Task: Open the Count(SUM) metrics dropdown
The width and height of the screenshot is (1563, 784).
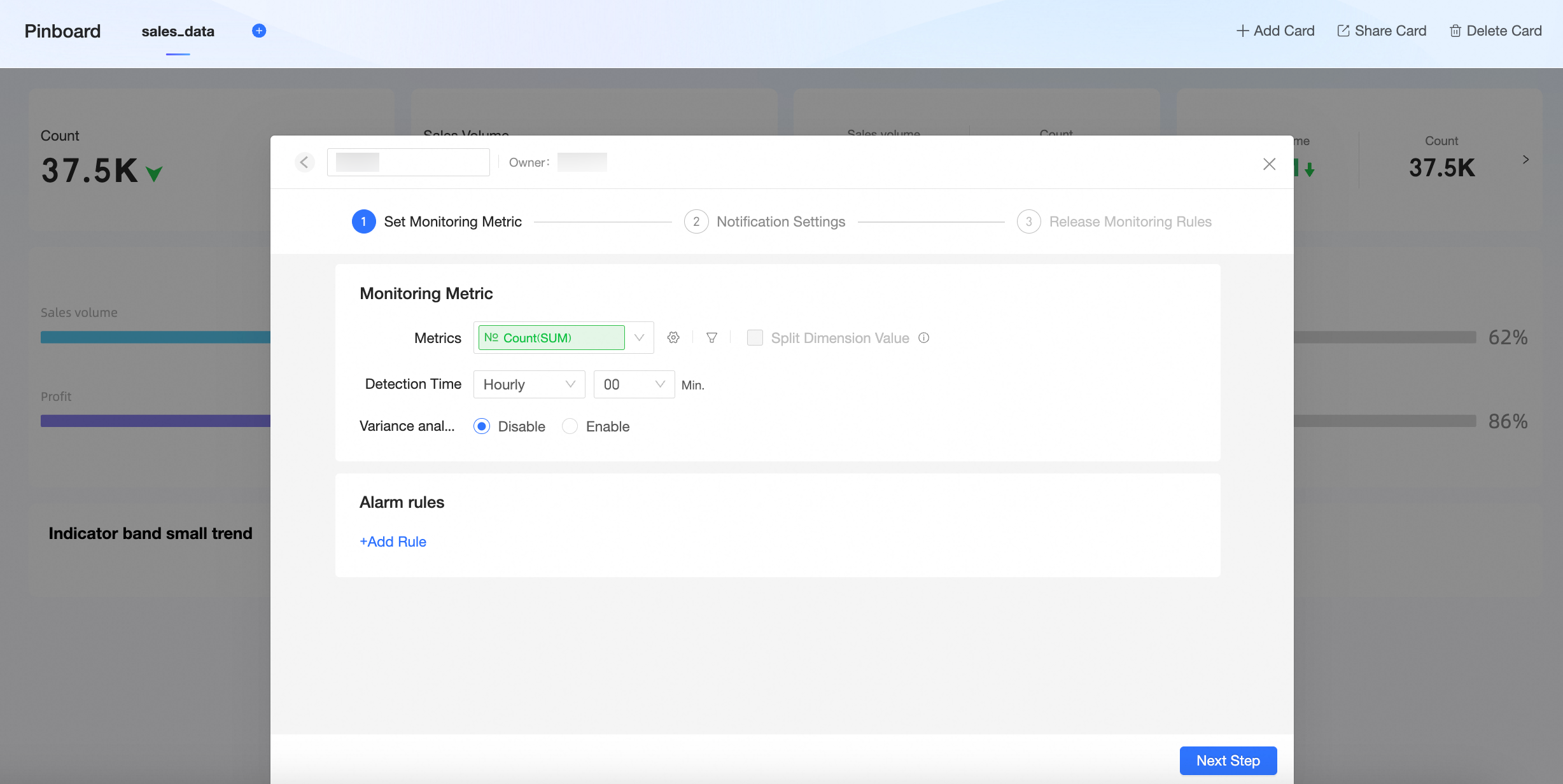Action: coord(640,338)
